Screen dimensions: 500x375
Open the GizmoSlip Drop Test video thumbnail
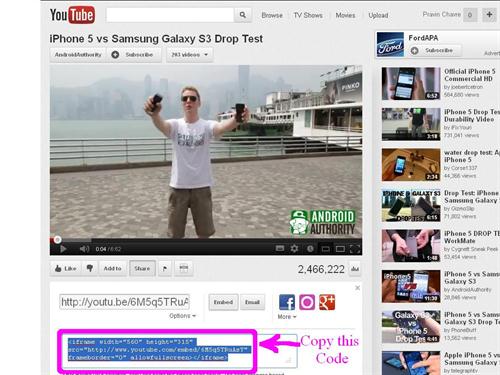tap(411, 205)
